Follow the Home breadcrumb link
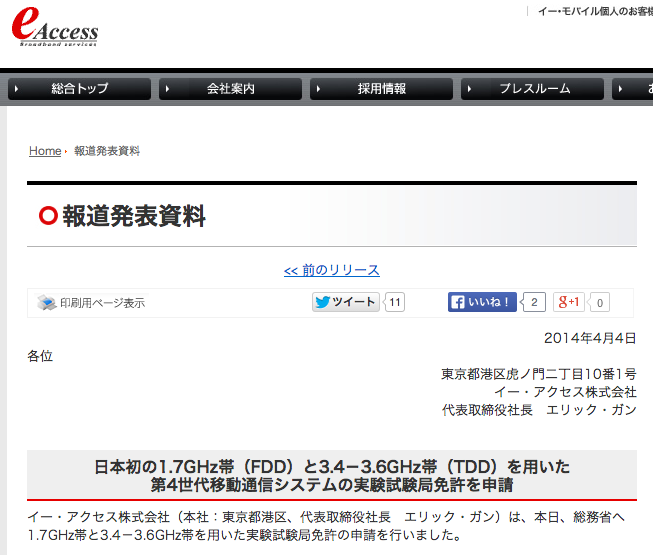 45,151
